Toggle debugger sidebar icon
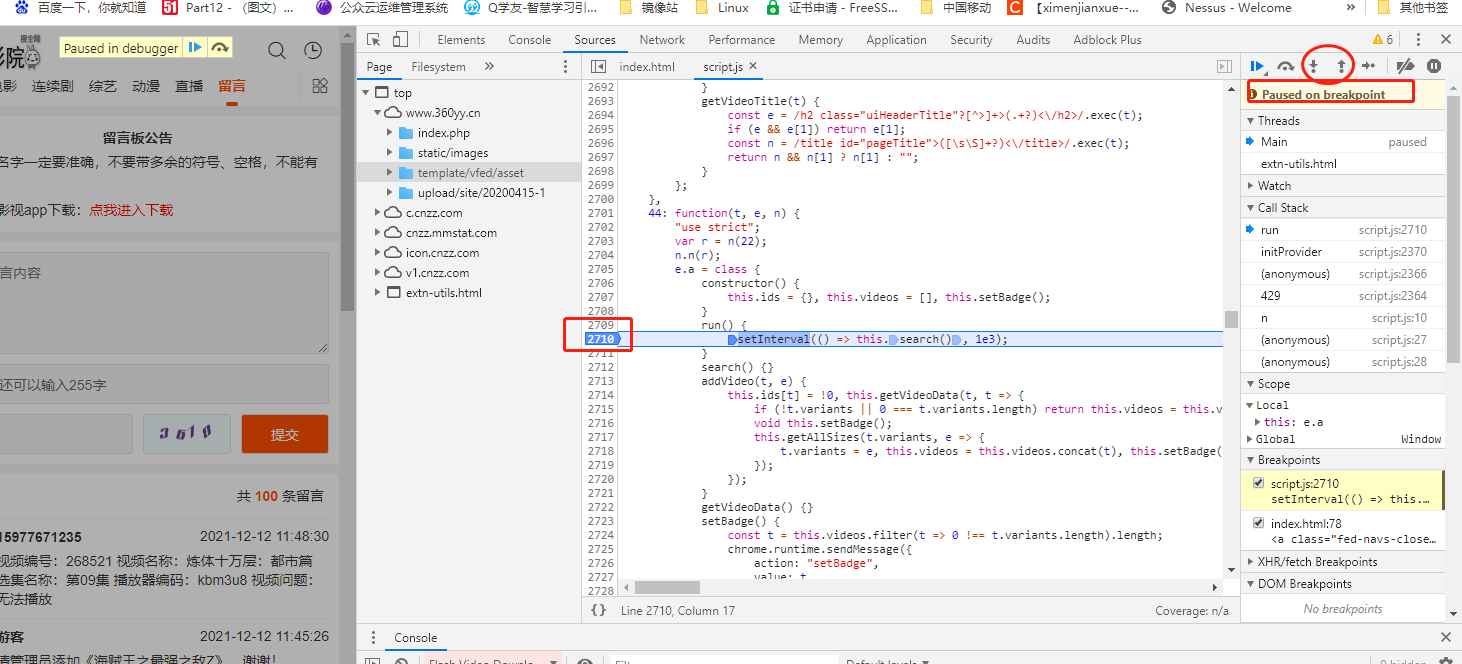Image resolution: width=1462 pixels, height=664 pixels. click(1224, 67)
